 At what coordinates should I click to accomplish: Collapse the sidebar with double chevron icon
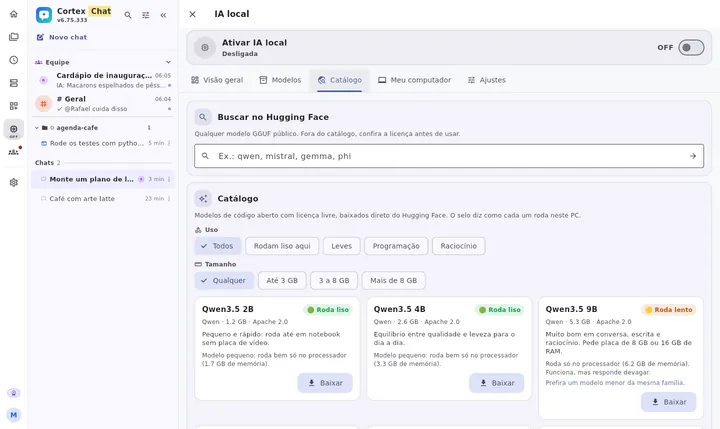pos(163,15)
